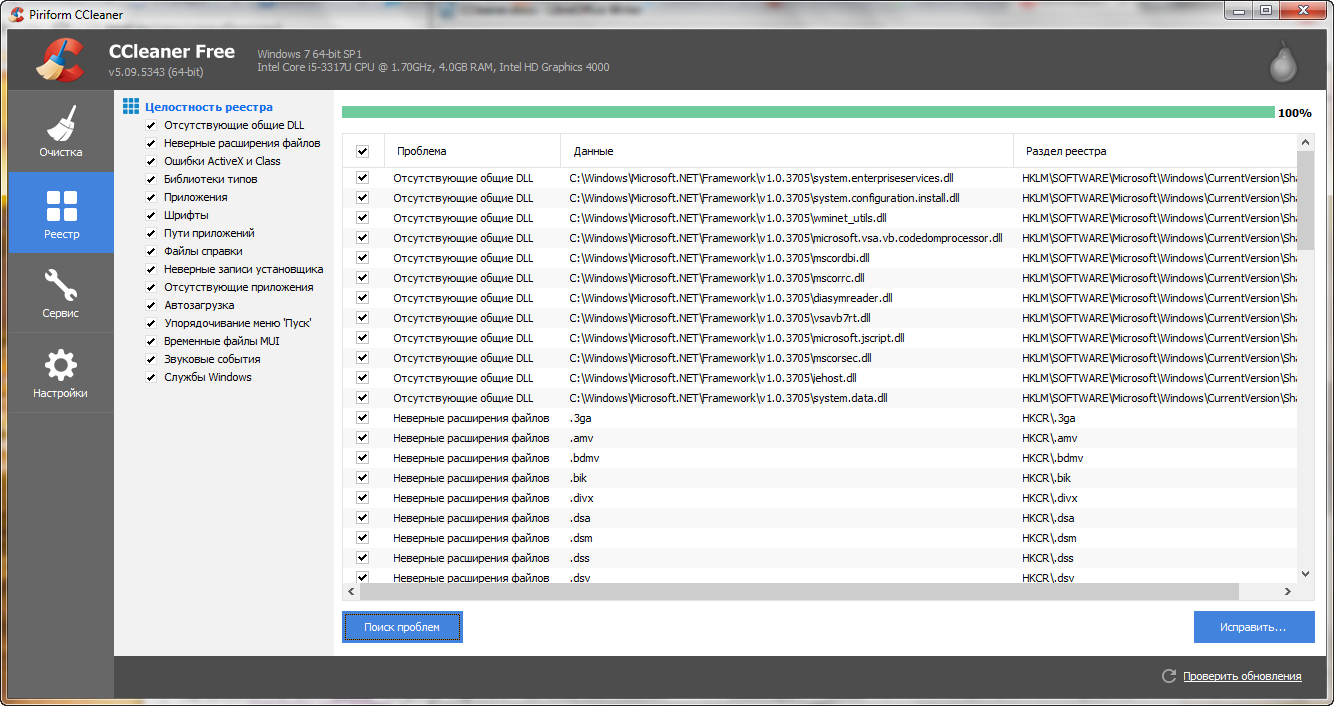Select the mscordbi.dll path cell
The image size is (1334, 706).
720,258
